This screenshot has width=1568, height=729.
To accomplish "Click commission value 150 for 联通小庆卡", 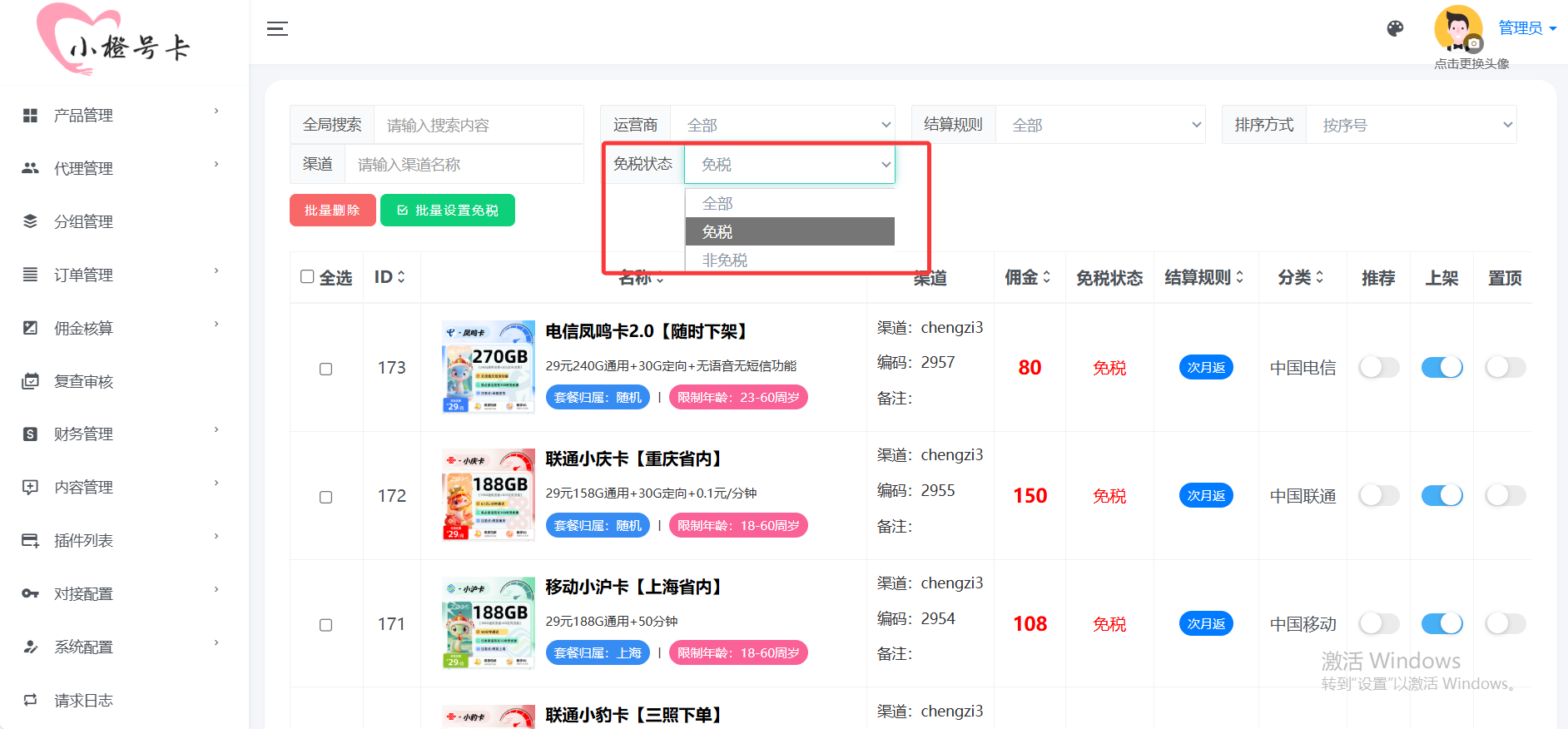I will pos(1030,495).
